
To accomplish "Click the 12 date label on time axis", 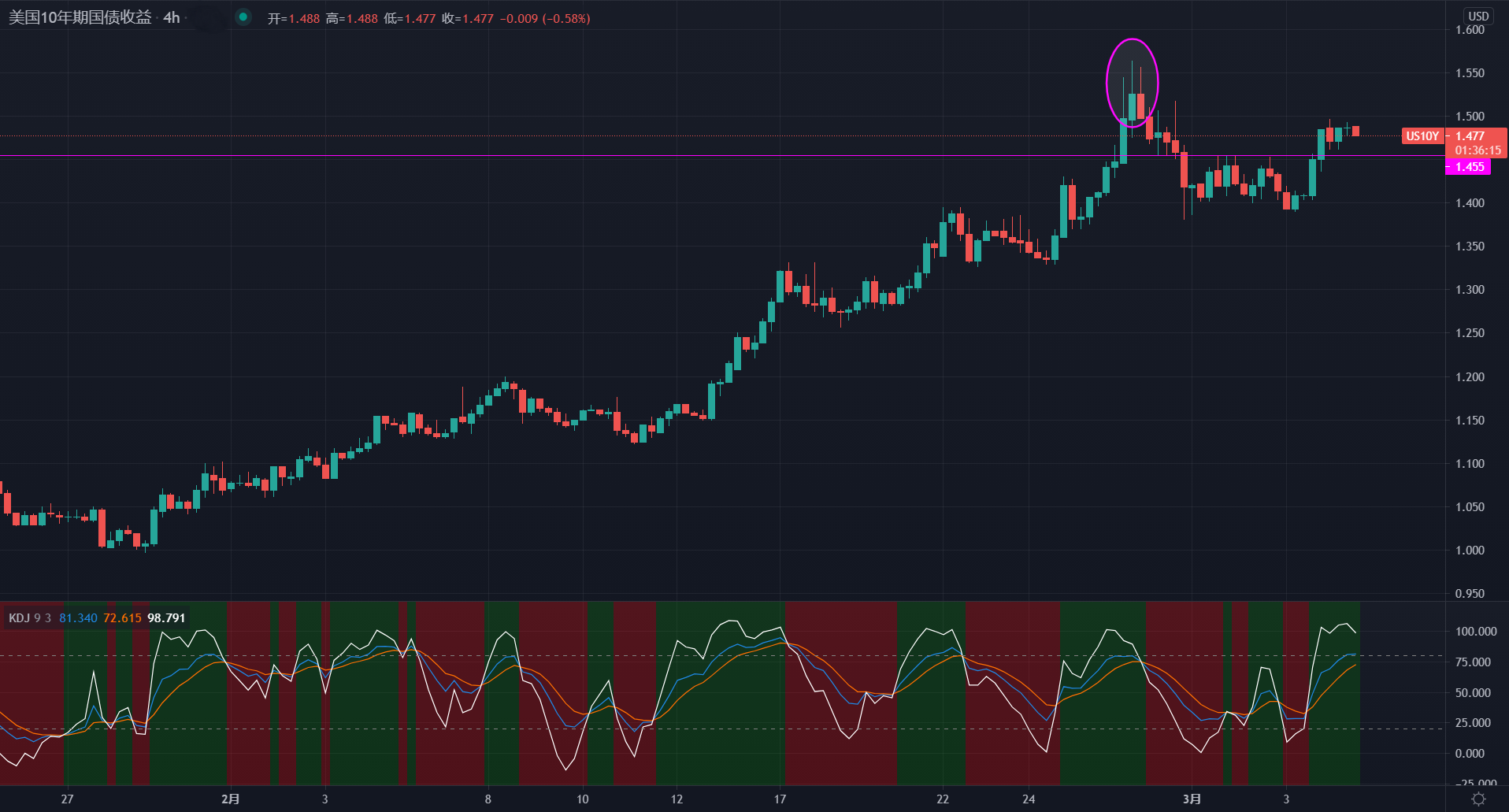I will tap(677, 799).
